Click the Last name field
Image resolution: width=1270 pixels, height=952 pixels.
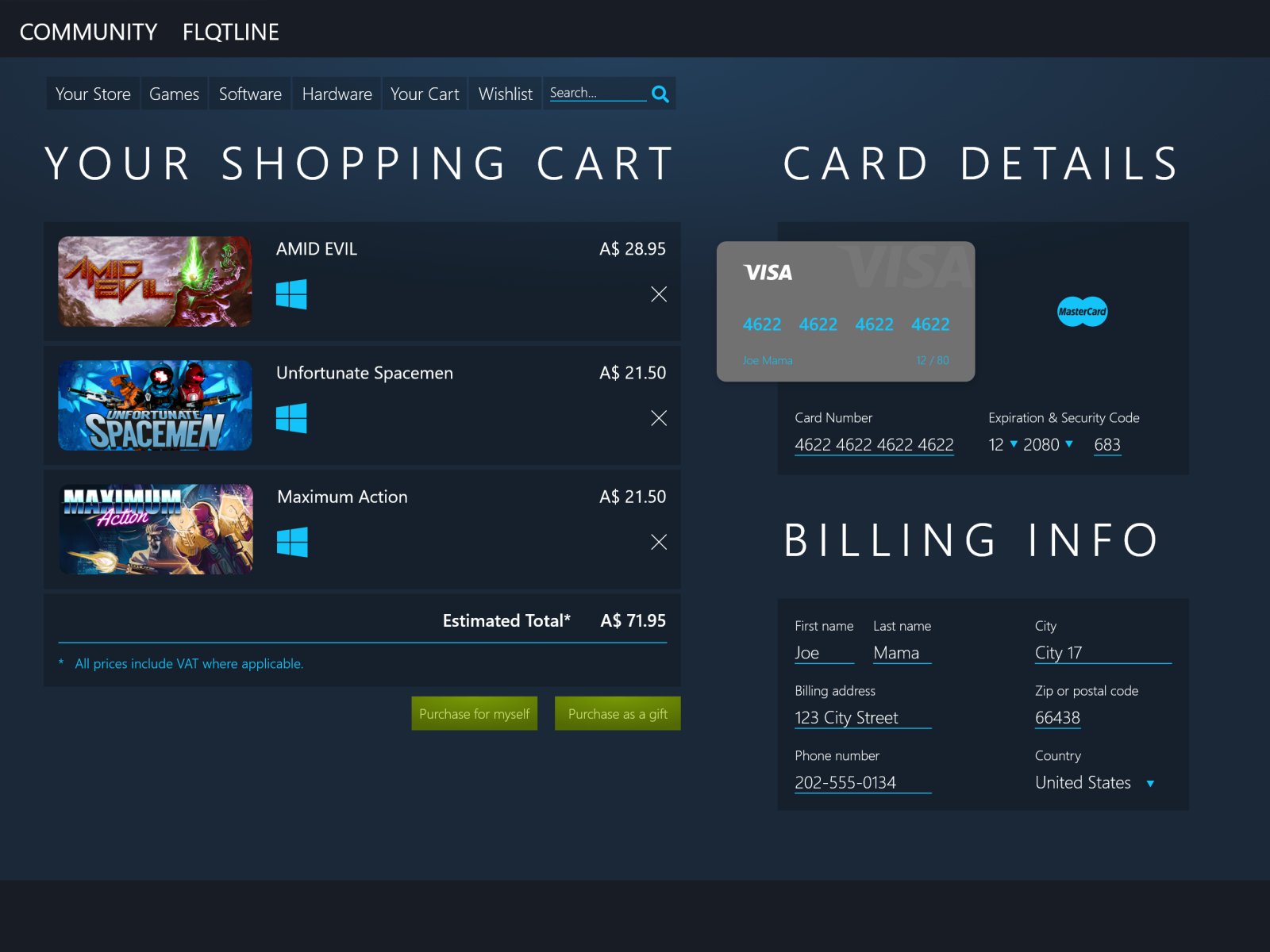coord(902,653)
